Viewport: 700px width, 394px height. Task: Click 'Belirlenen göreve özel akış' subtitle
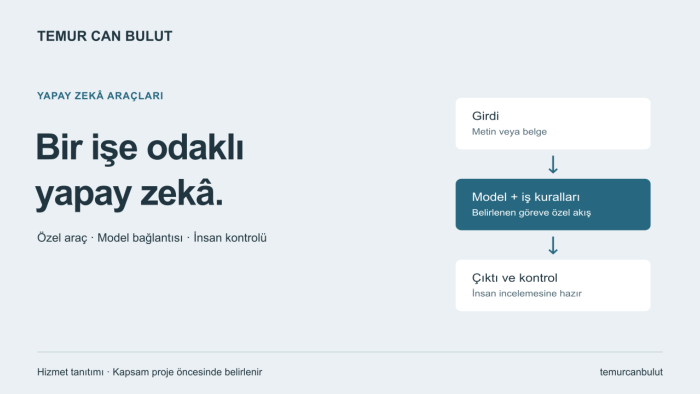(531, 213)
